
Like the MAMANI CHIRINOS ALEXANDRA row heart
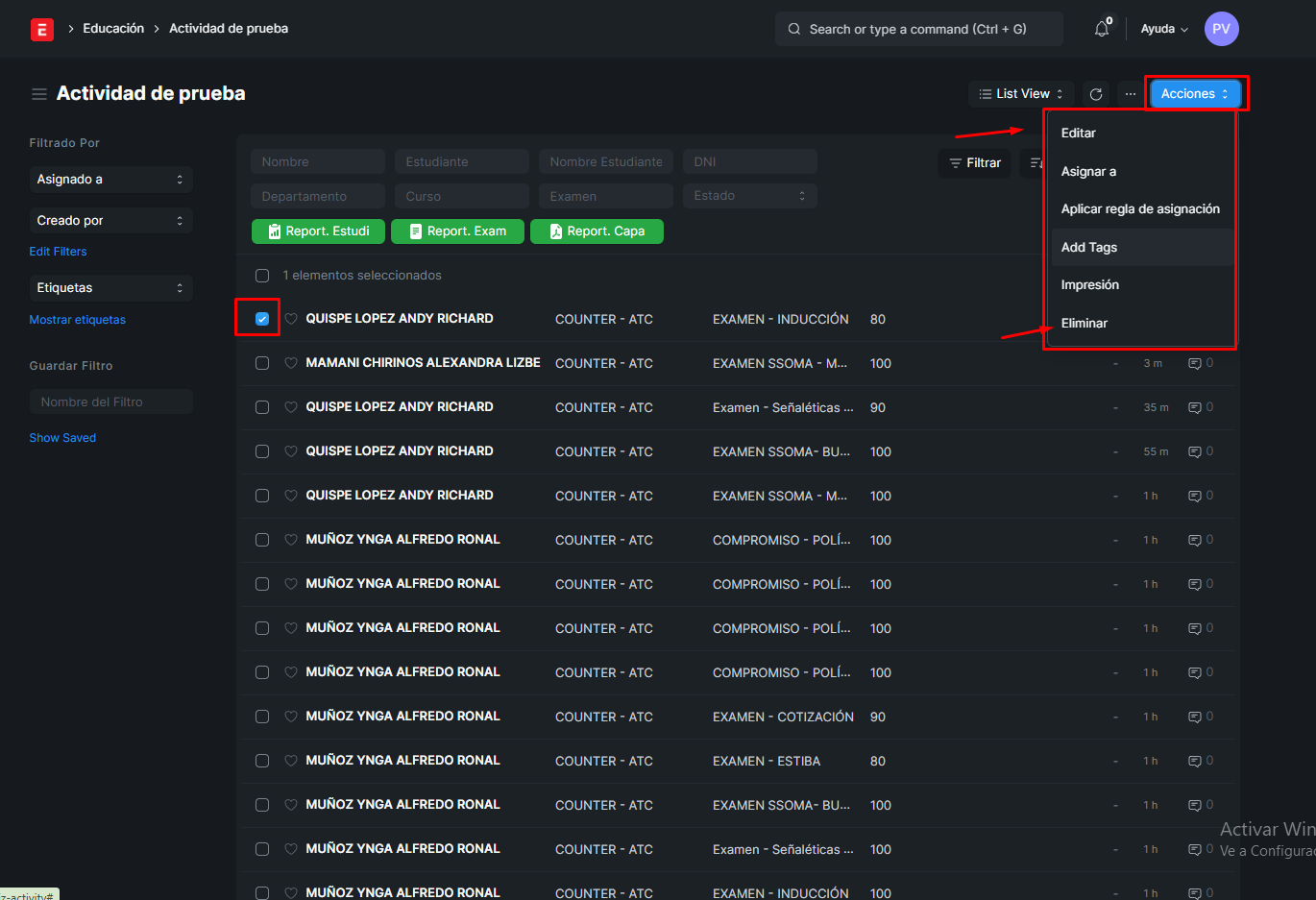[x=291, y=363]
